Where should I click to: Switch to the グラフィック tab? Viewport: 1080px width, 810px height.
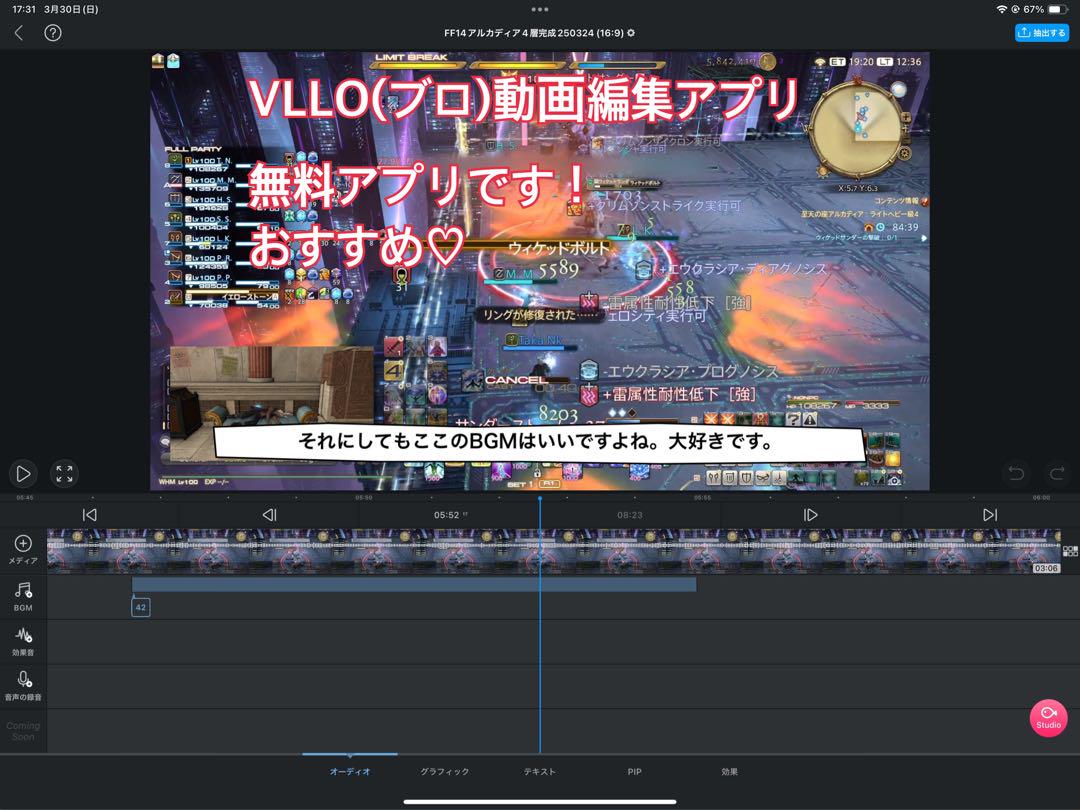445,771
